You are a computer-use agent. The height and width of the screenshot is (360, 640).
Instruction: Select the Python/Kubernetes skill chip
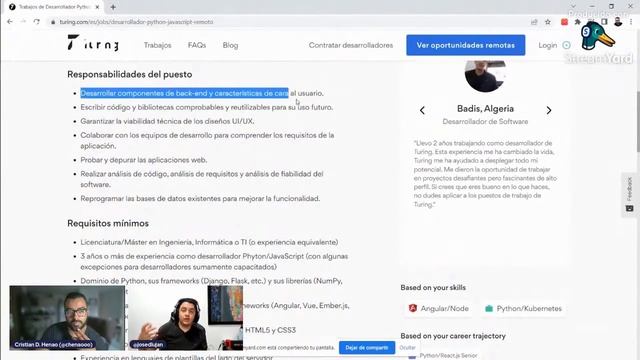524,309
